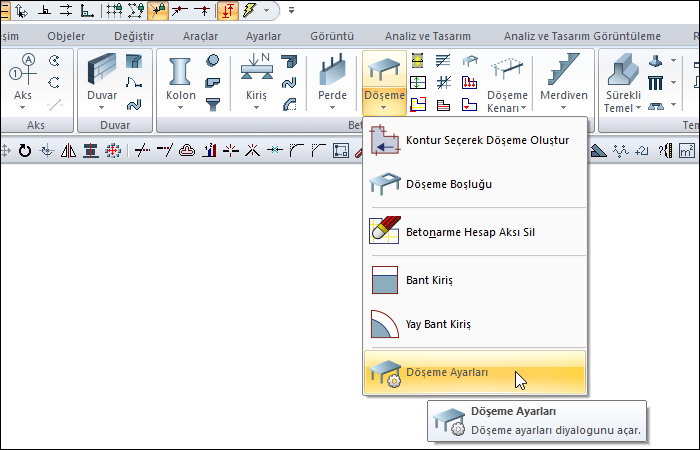This screenshot has height=450, width=700.
Task: Choose Betonarme Hesap Aksı Sil entry
Action: [475, 232]
